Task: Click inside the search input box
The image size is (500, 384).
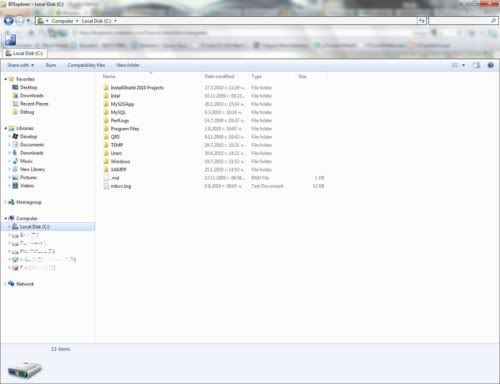Action: pos(459,21)
